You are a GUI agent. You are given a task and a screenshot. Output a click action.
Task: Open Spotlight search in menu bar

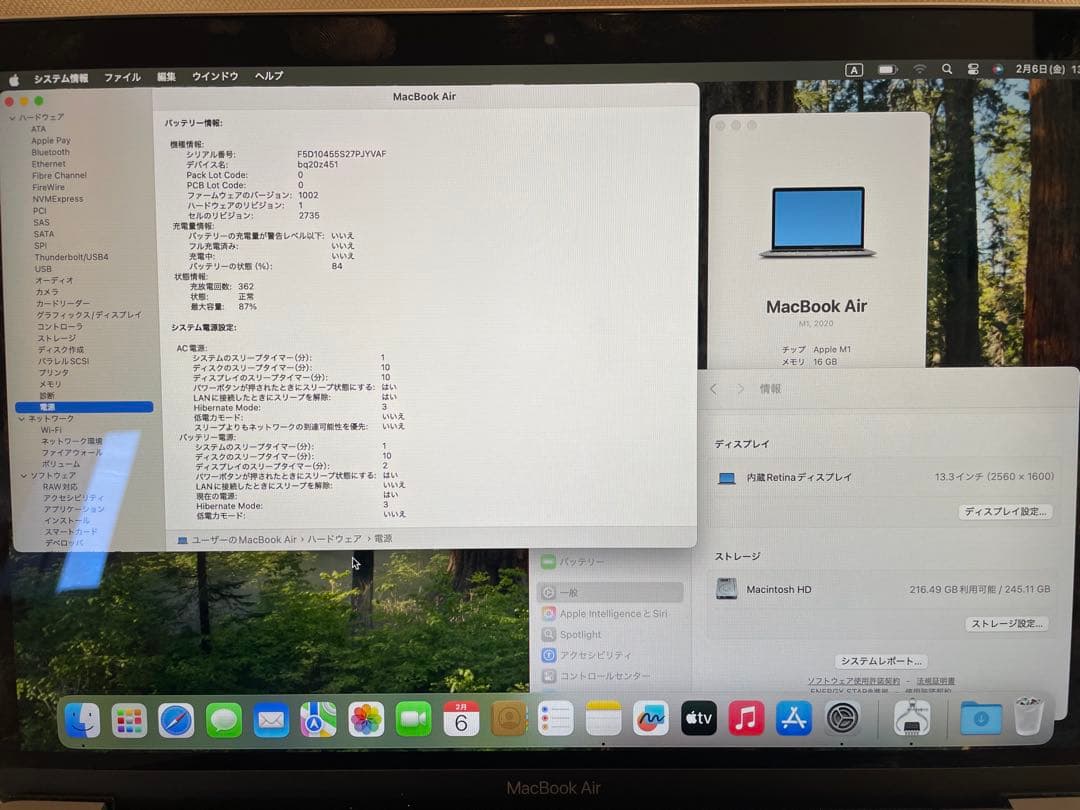(x=947, y=69)
